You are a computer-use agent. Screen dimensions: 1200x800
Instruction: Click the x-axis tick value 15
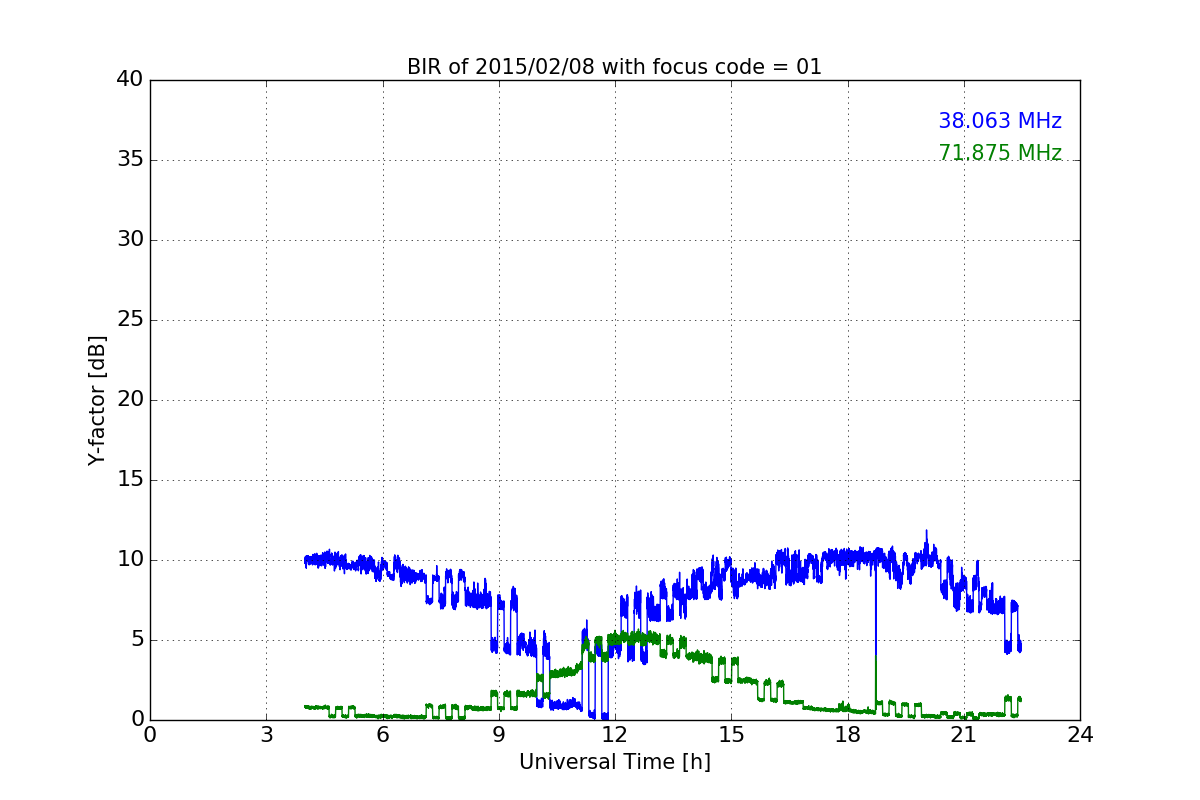pos(731,734)
